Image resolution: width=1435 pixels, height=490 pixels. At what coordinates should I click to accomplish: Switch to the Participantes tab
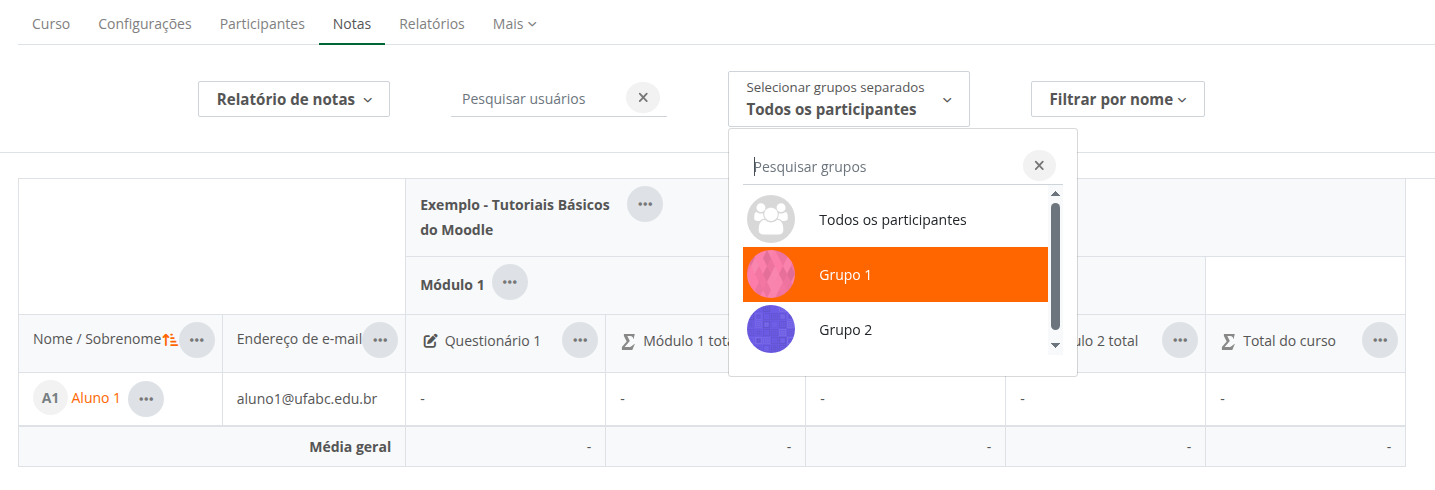click(262, 24)
